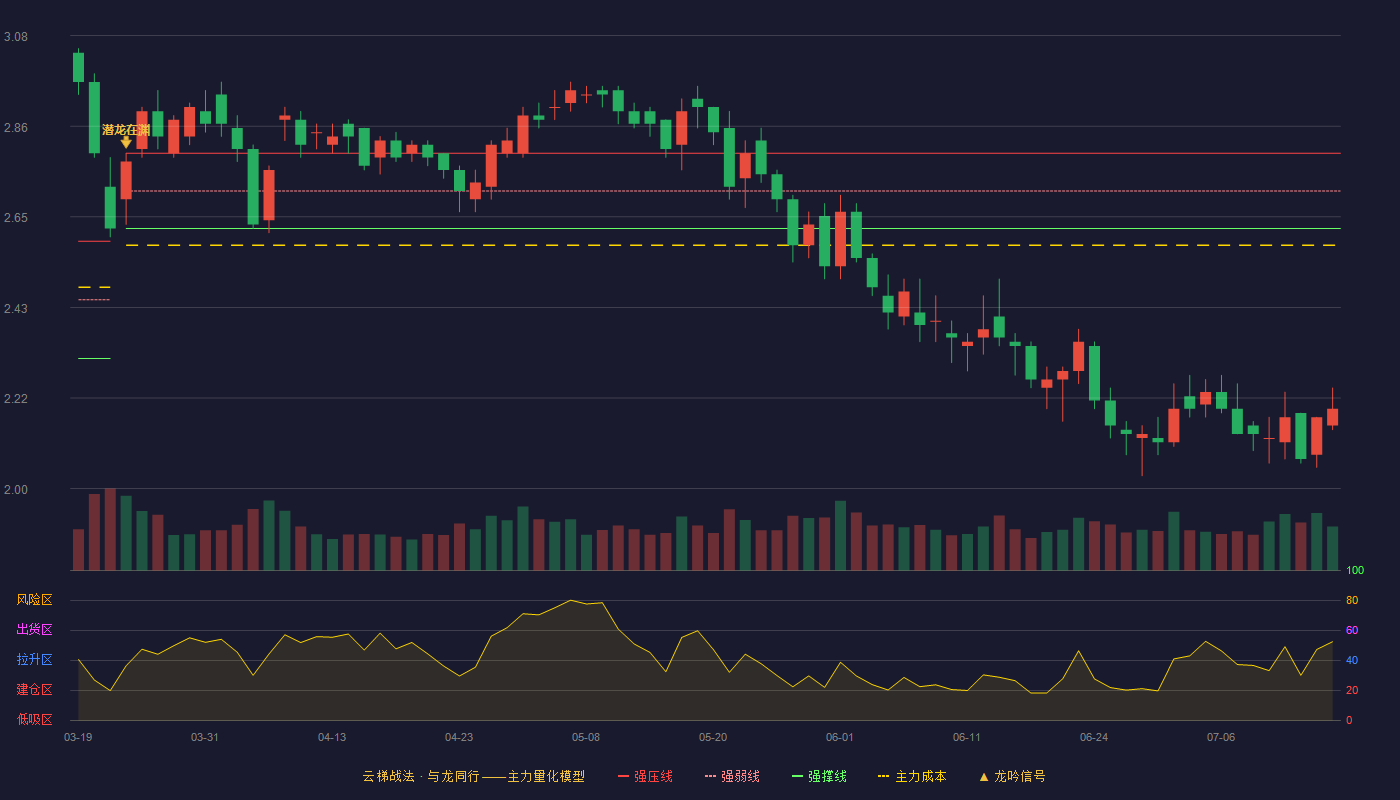Click the 2.00 price axis label
Image resolution: width=1400 pixels, height=800 pixels.
coord(16,490)
